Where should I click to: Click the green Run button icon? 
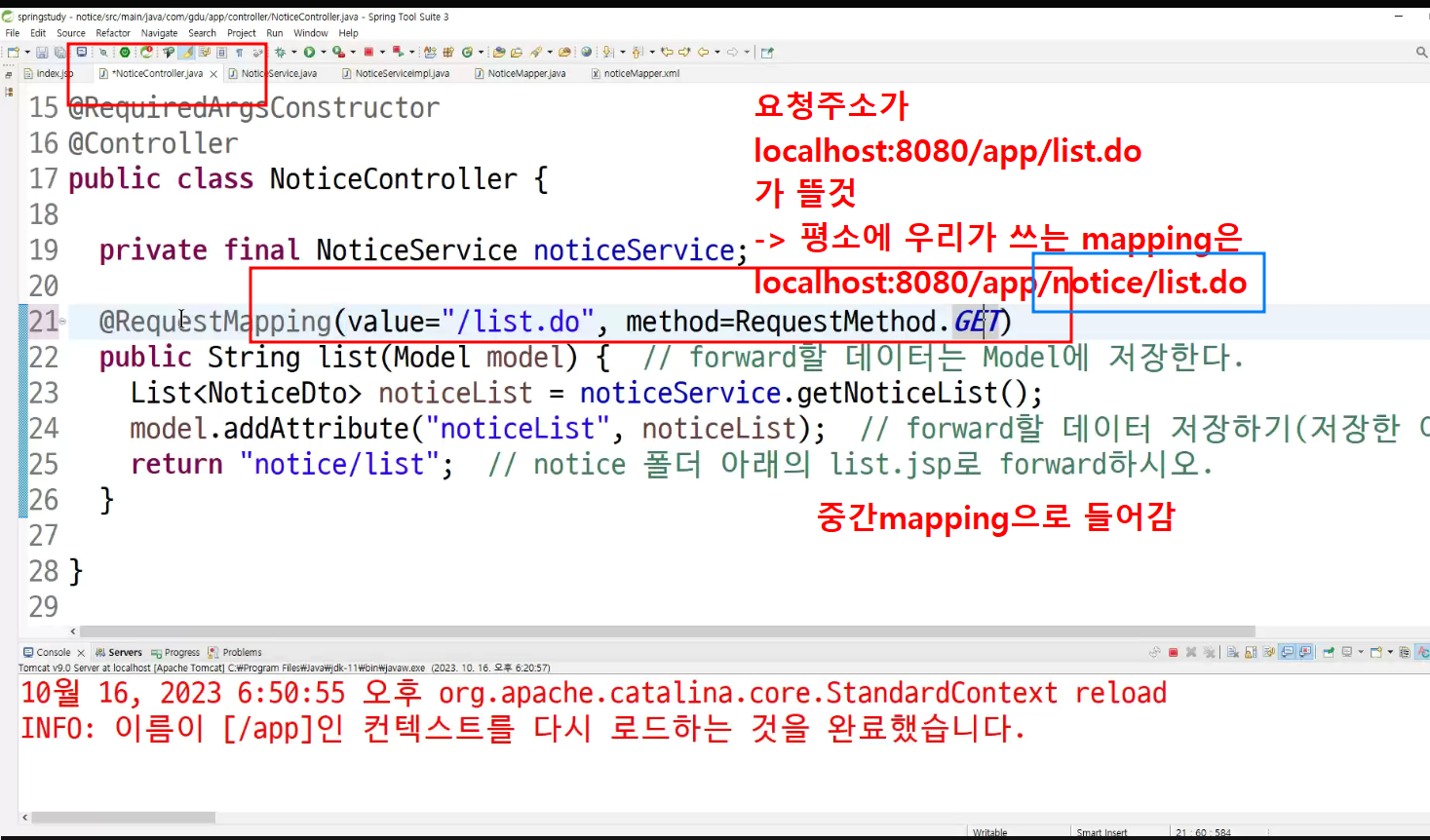309,53
